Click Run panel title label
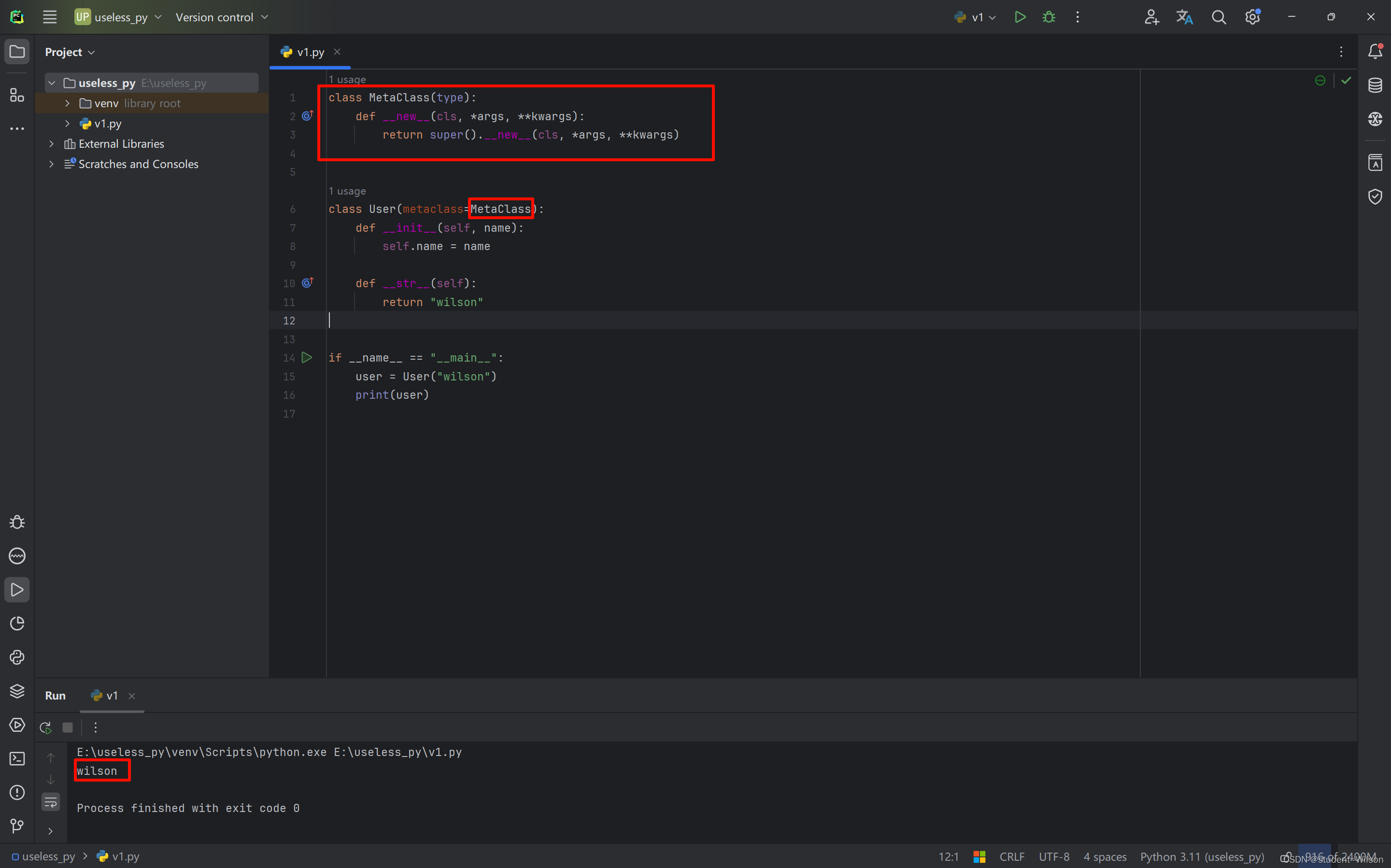 (x=55, y=696)
